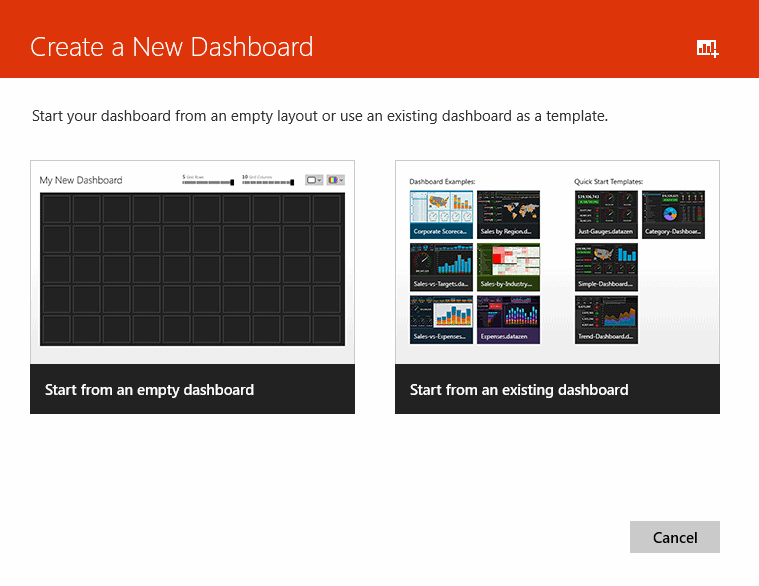Select the Sales-vs-Expenses dashboard thumbnail
Image resolution: width=759 pixels, height=586 pixels.
(x=441, y=319)
